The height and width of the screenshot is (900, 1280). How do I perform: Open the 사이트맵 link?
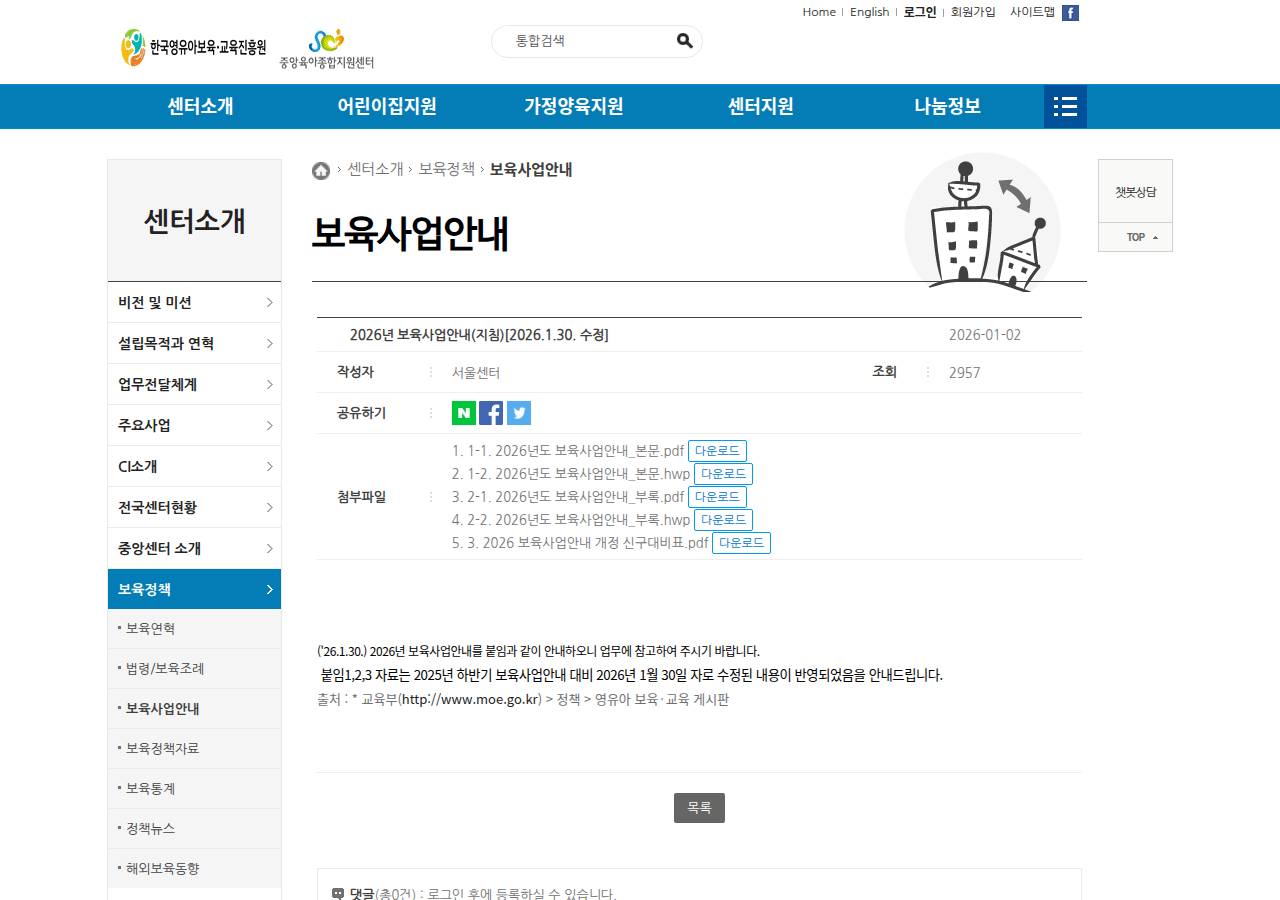tap(1032, 12)
